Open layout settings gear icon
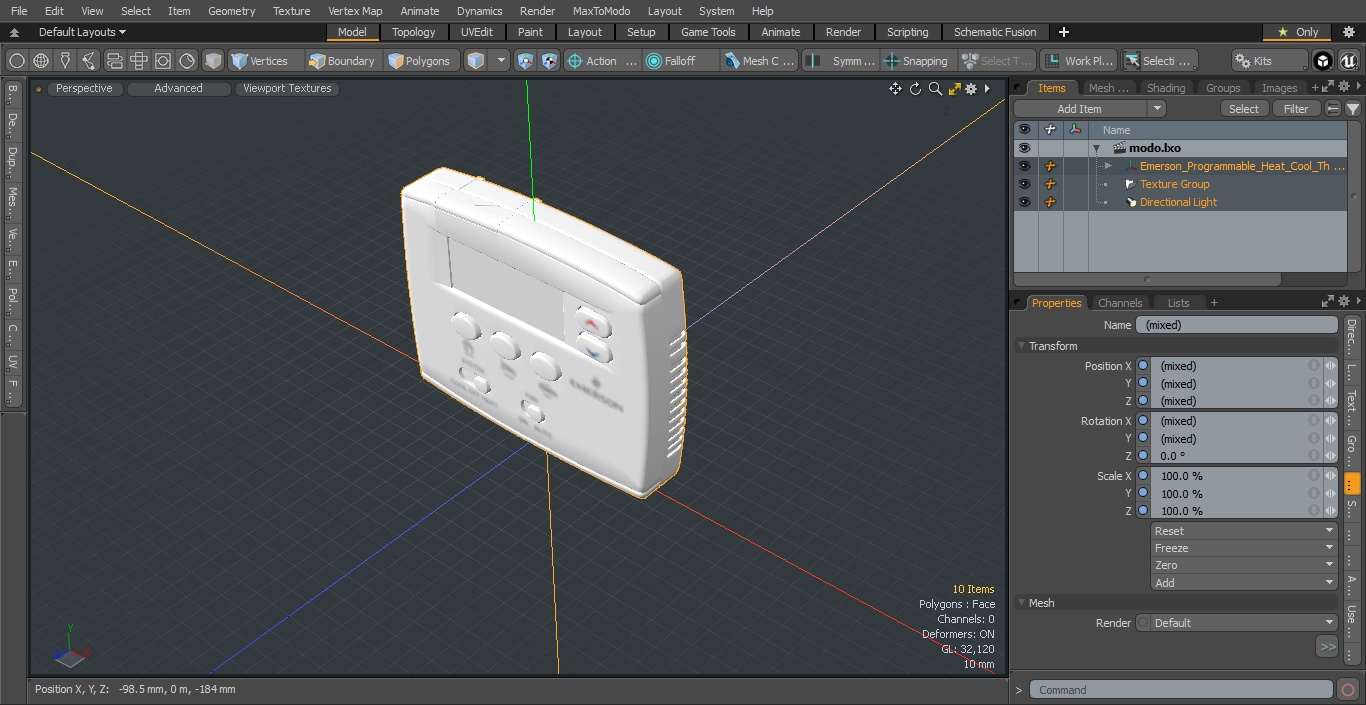 click(1348, 32)
